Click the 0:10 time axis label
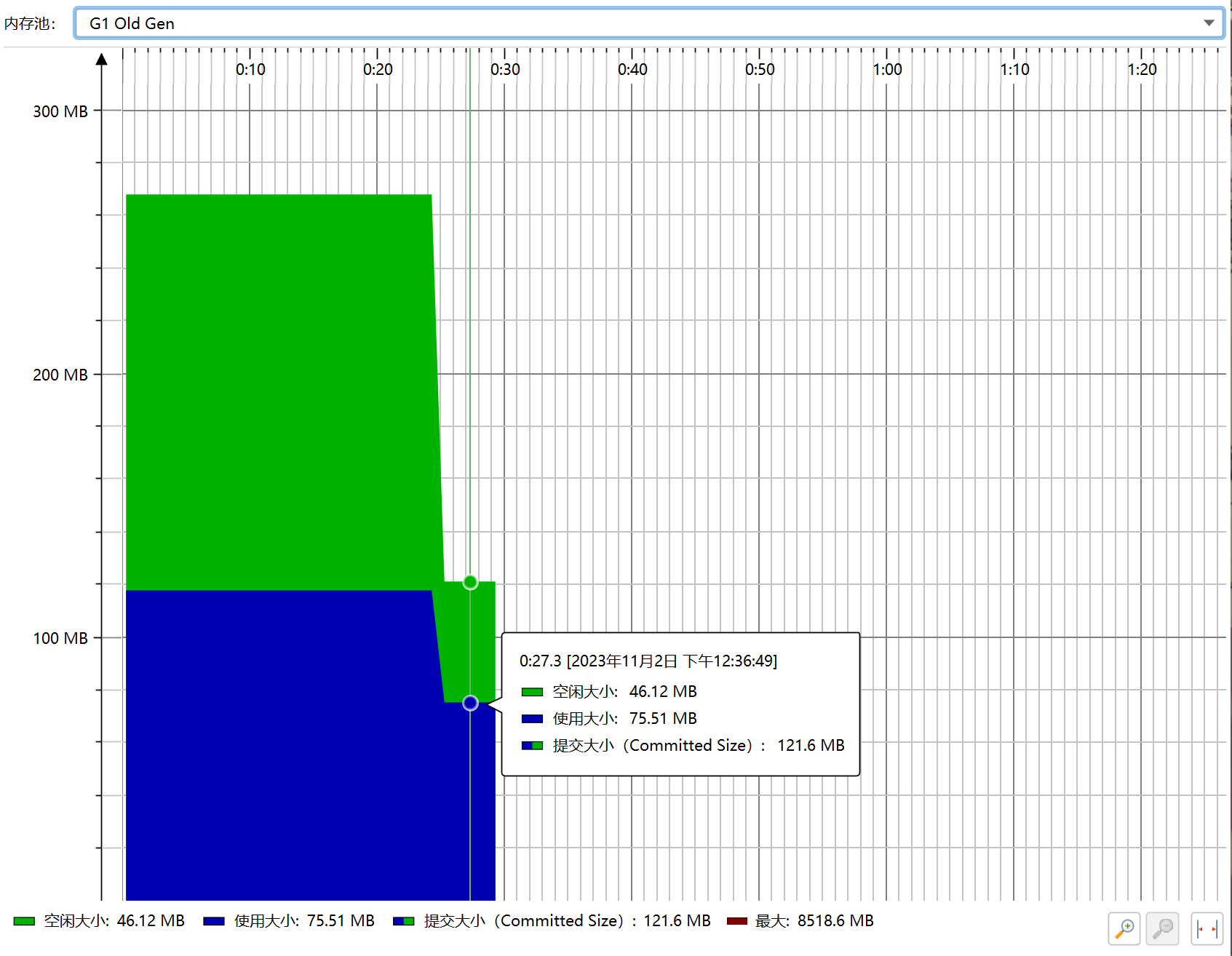Viewport: 1232px width, 956px height. pyautogui.click(x=250, y=69)
